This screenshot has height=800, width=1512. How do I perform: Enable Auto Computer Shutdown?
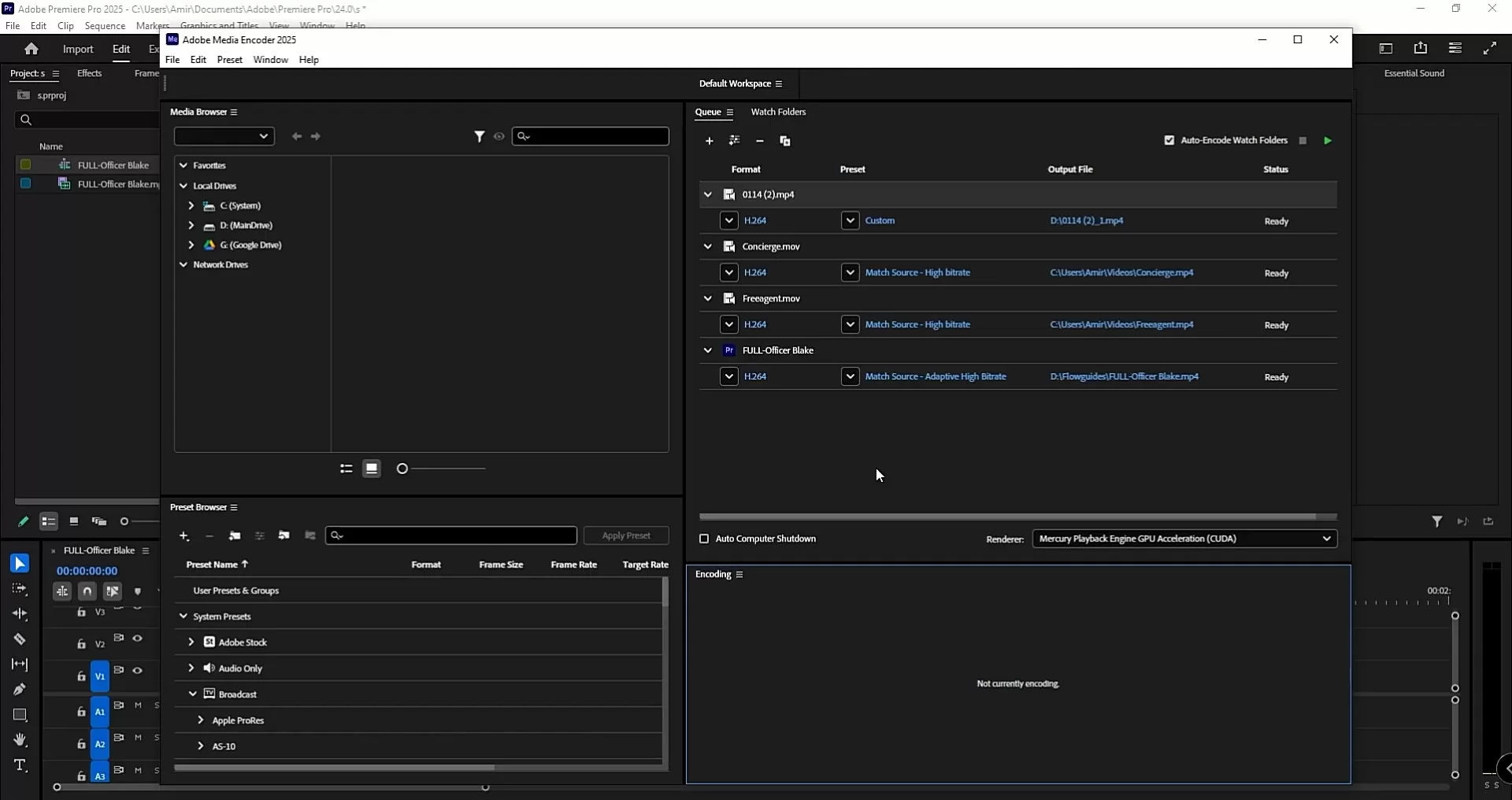coord(705,539)
